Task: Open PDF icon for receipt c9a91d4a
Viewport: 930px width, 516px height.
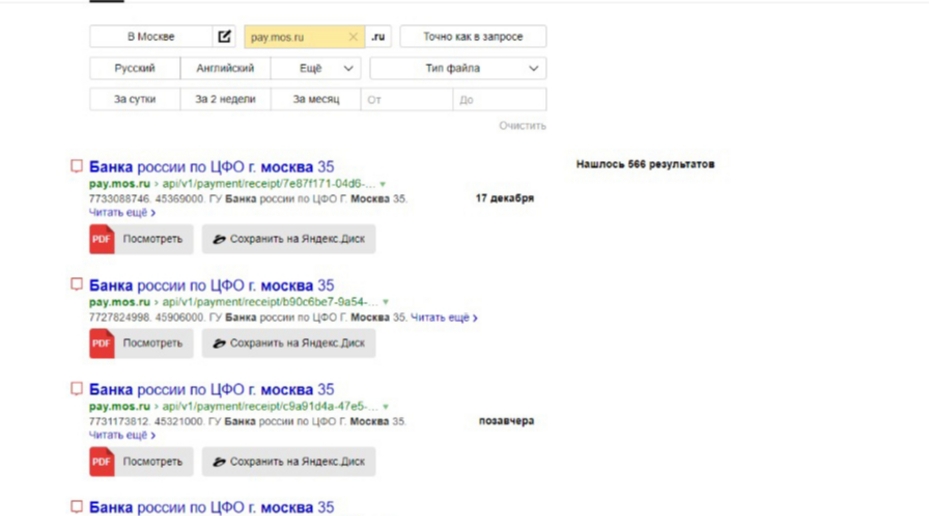Action: pos(102,461)
